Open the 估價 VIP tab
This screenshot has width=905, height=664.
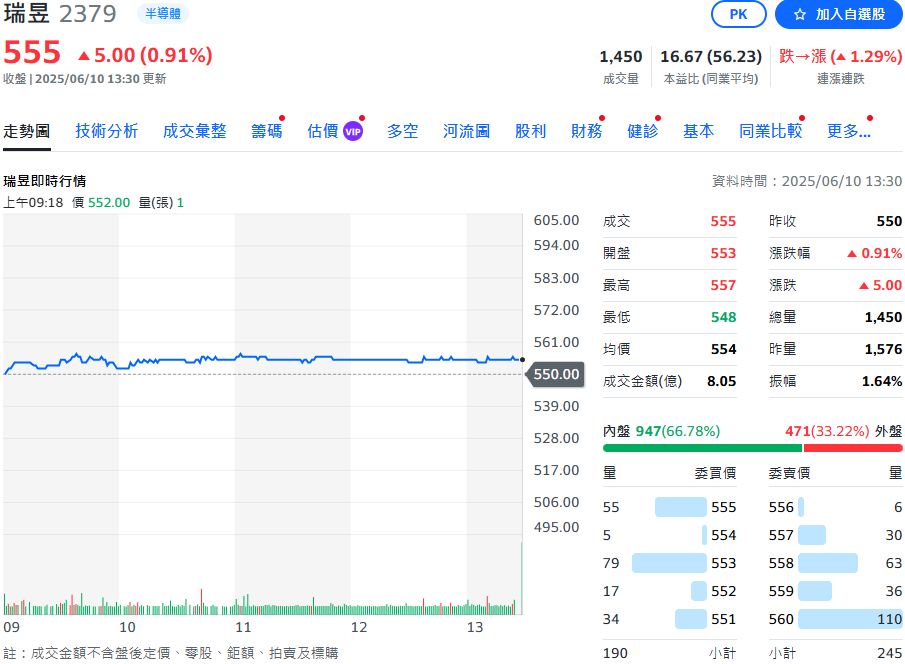tap(335, 131)
